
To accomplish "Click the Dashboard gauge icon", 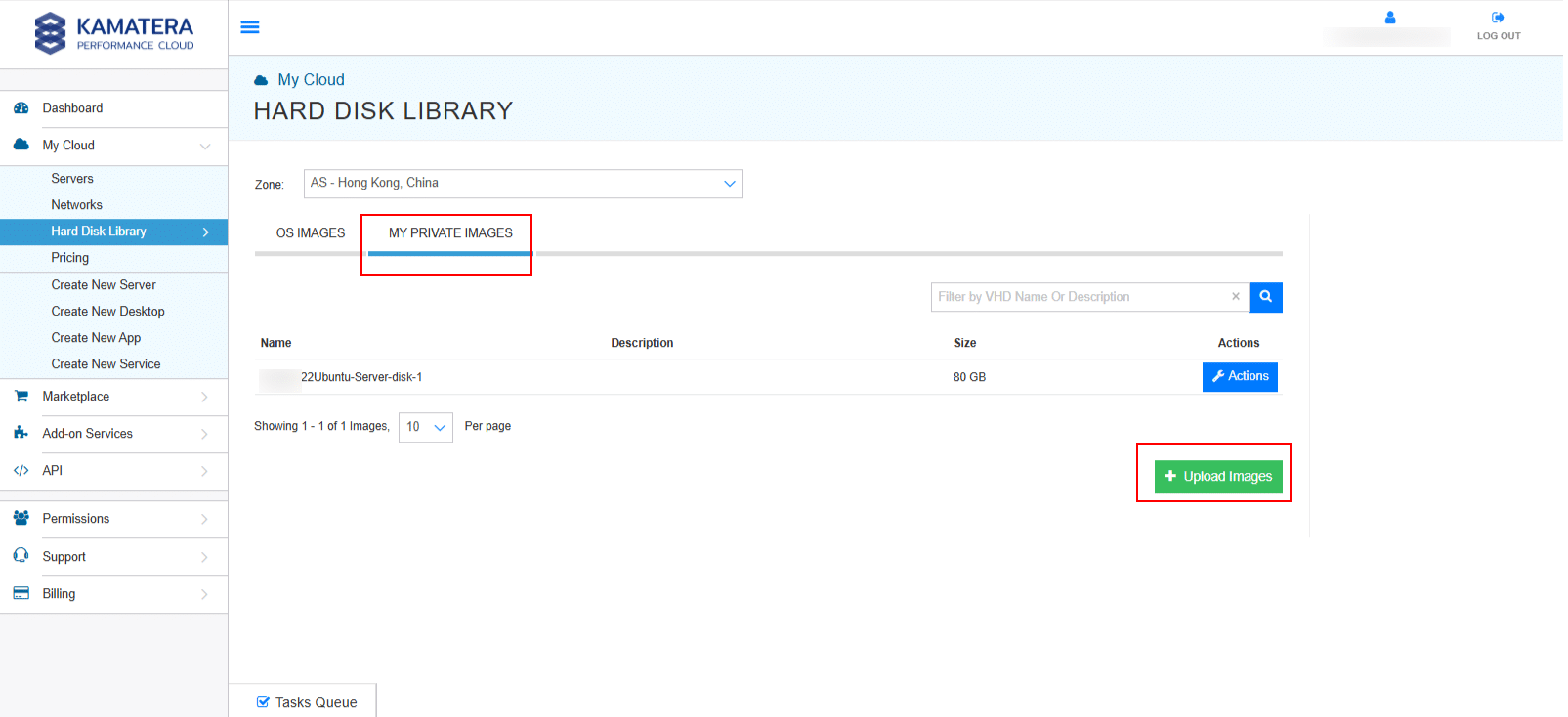I will pyautogui.click(x=21, y=108).
